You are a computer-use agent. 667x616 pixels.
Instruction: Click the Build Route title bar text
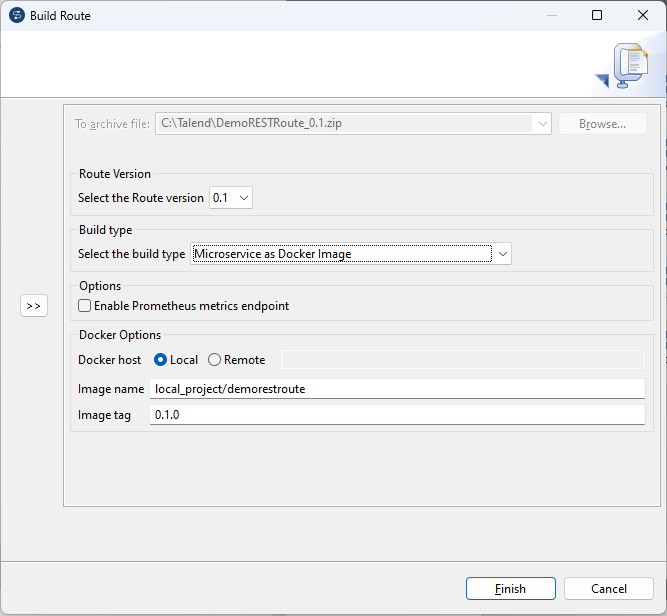click(60, 15)
